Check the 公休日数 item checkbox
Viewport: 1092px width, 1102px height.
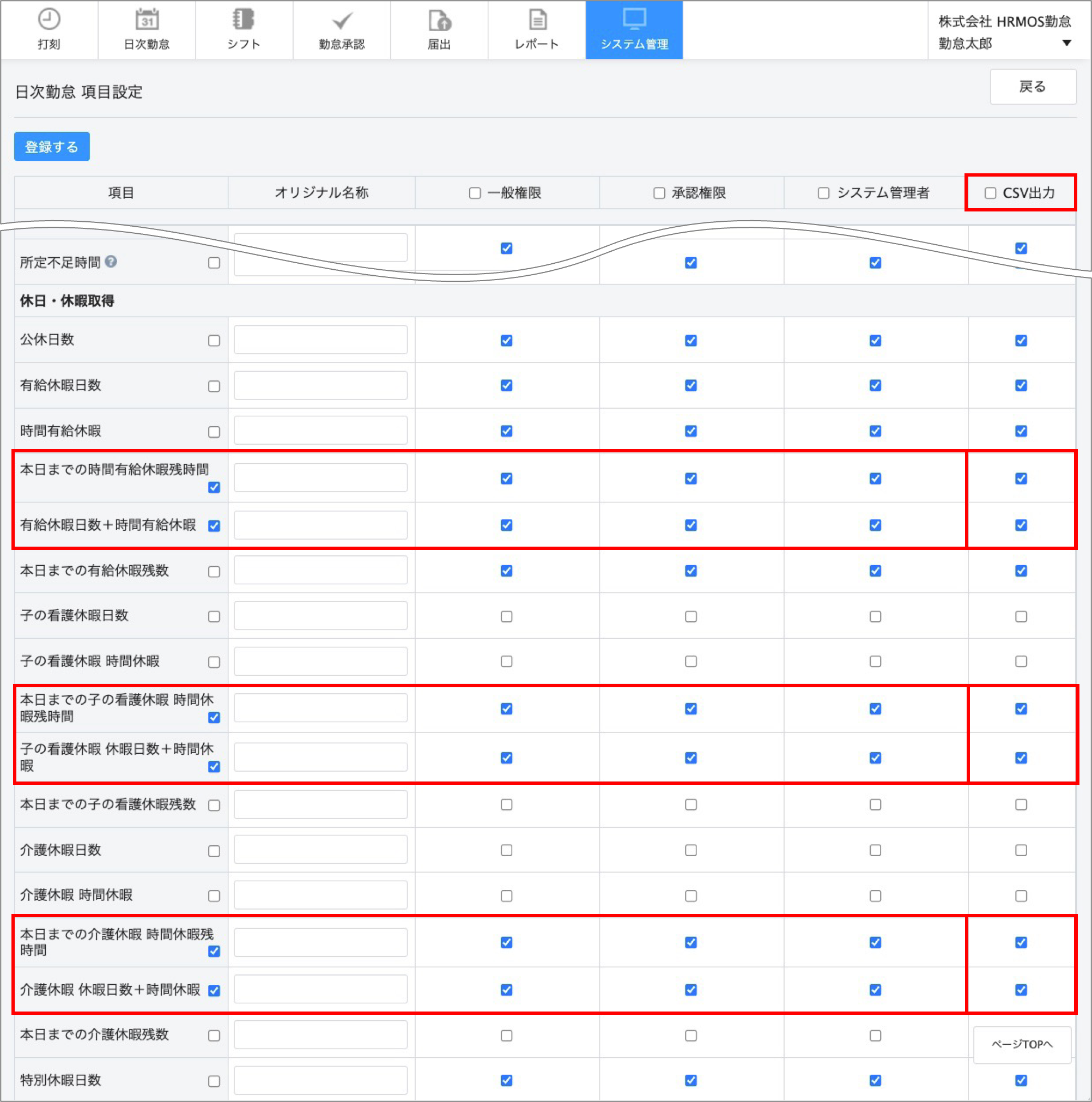(214, 341)
